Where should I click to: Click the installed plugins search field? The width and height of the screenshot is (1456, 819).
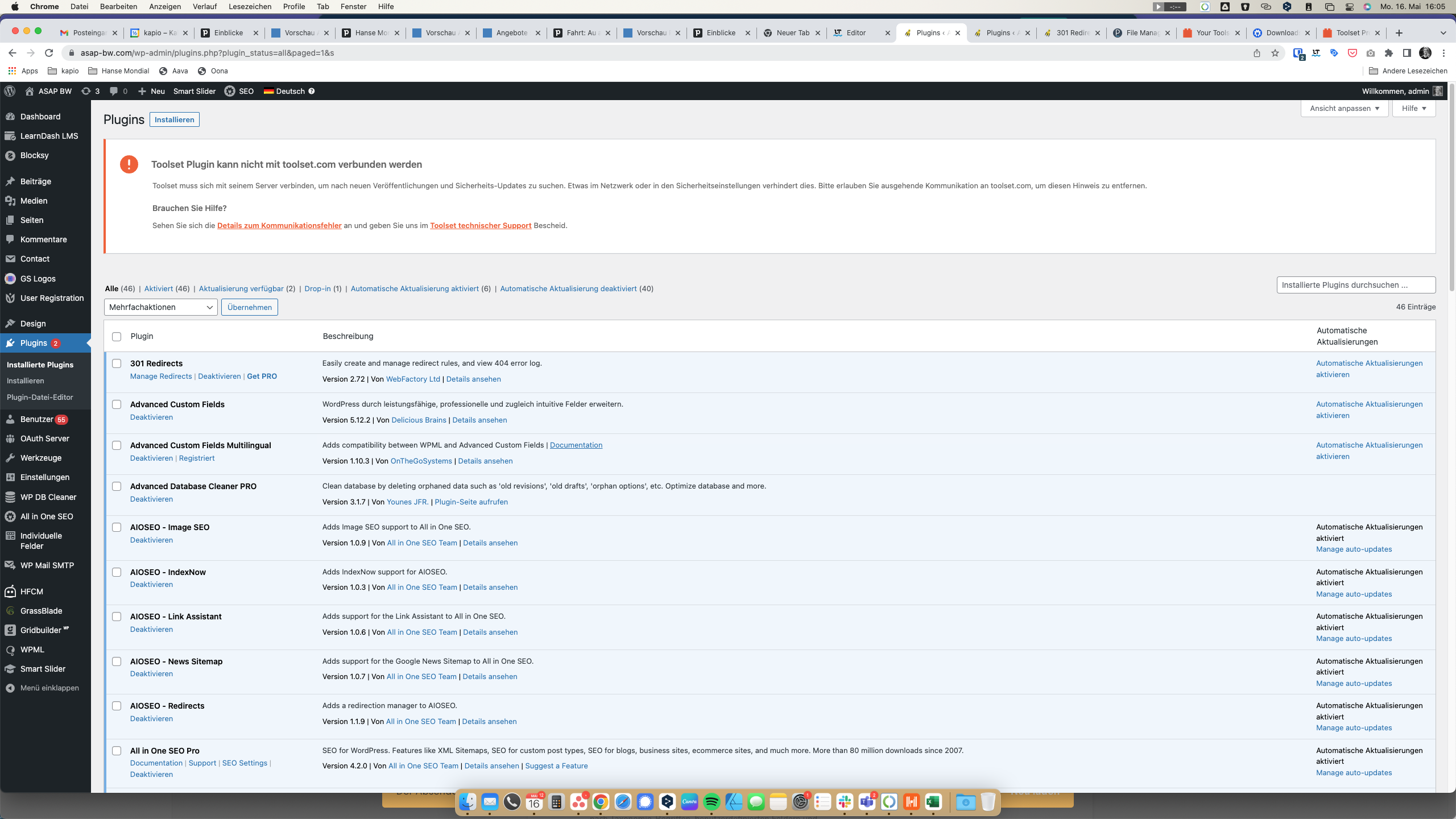coord(1355,285)
